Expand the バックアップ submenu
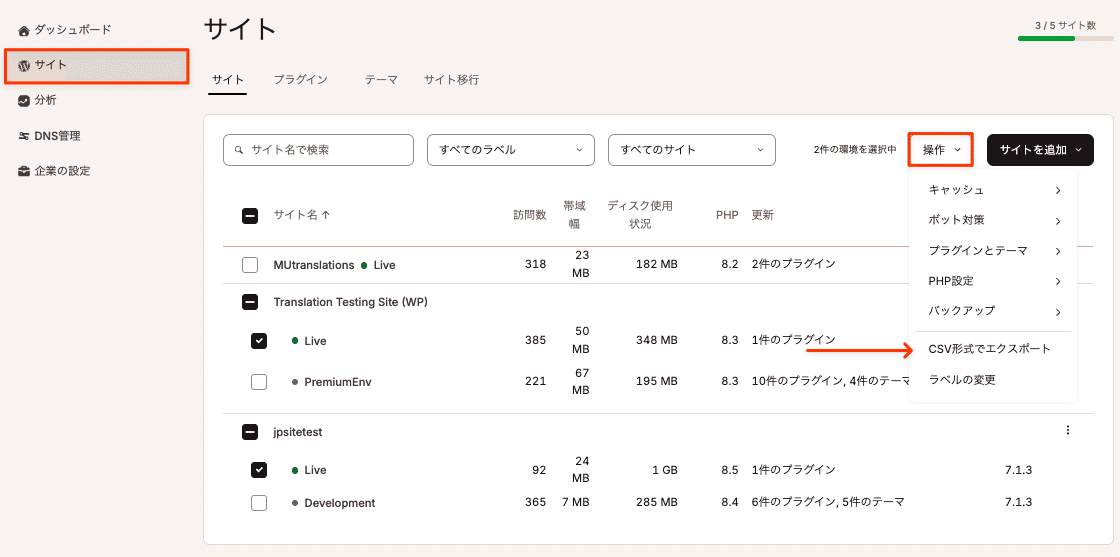1120x557 pixels. click(x=993, y=311)
